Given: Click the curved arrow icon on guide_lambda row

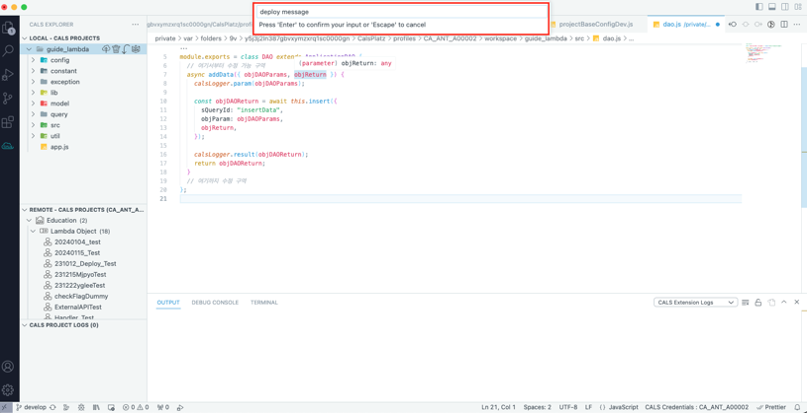Looking at the screenshot, I should pos(126,49).
